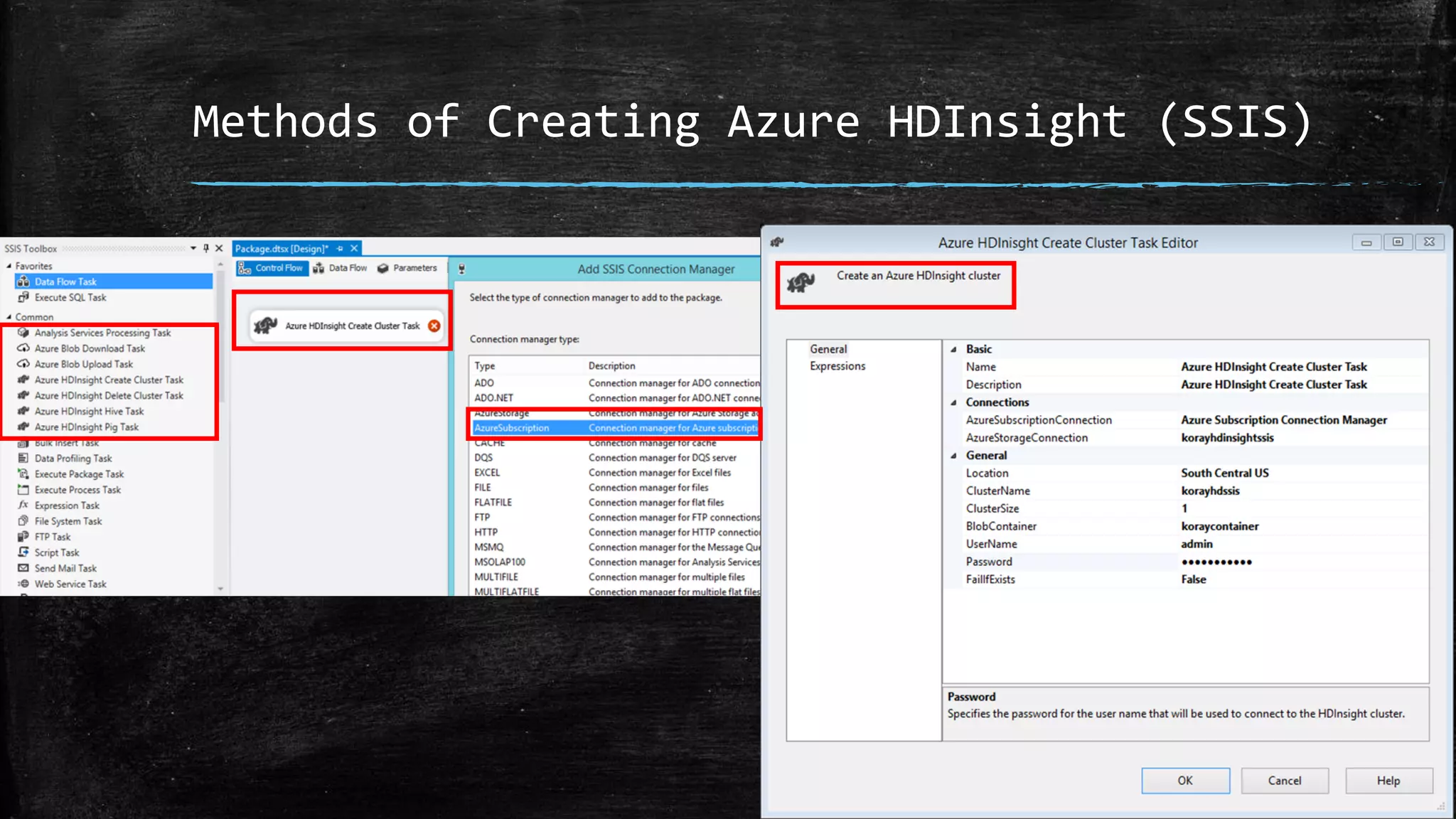This screenshot has height=819, width=1456.
Task: Select the AzureSubscription connection manager row
Action: click(616, 428)
